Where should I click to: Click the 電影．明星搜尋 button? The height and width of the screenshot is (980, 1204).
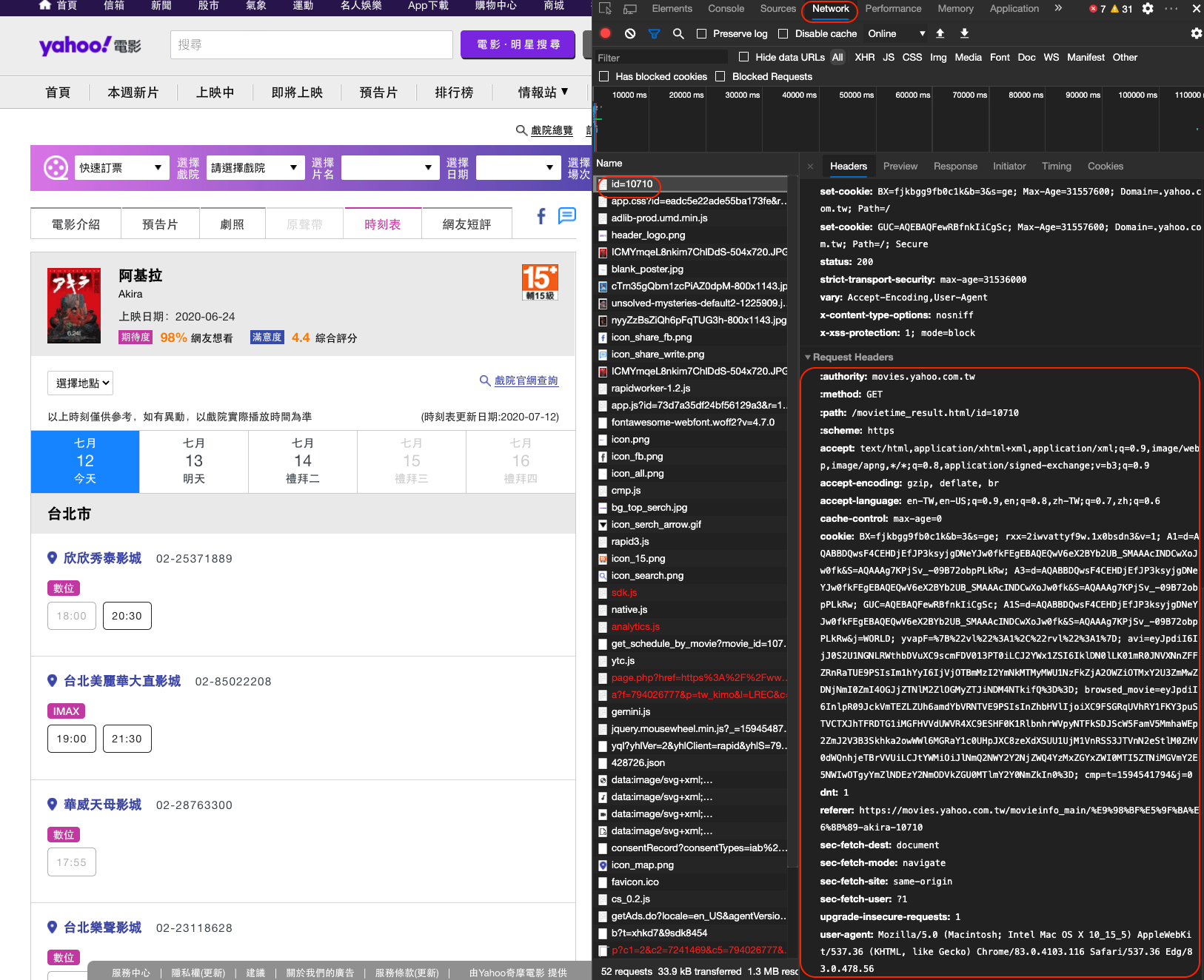(x=518, y=44)
